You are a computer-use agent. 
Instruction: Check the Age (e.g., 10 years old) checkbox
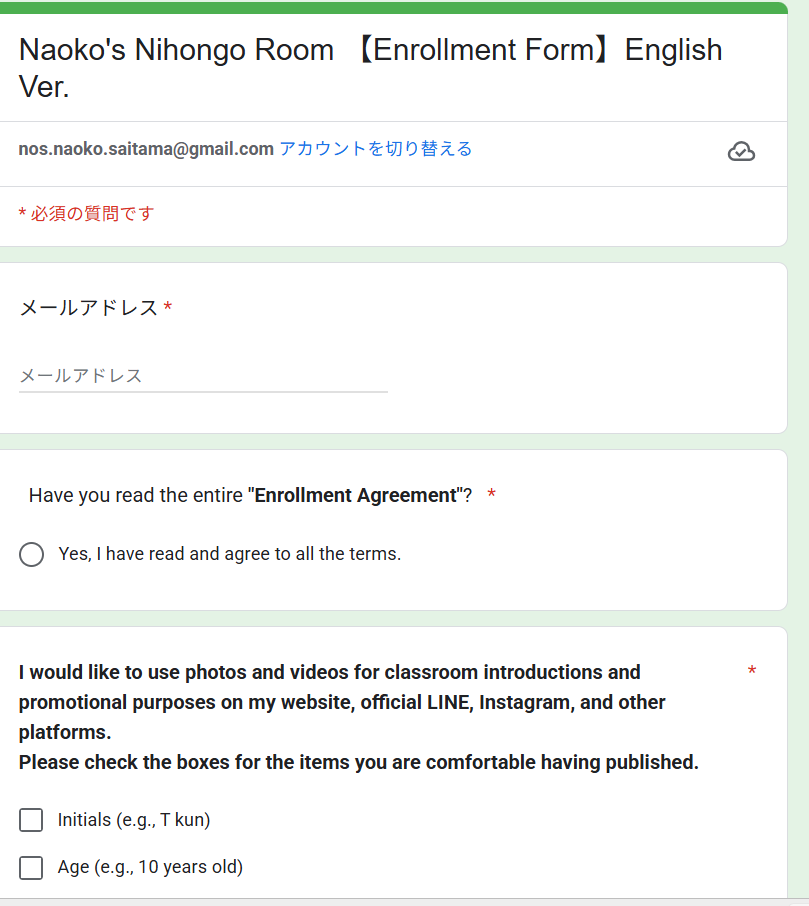pyautogui.click(x=31, y=867)
